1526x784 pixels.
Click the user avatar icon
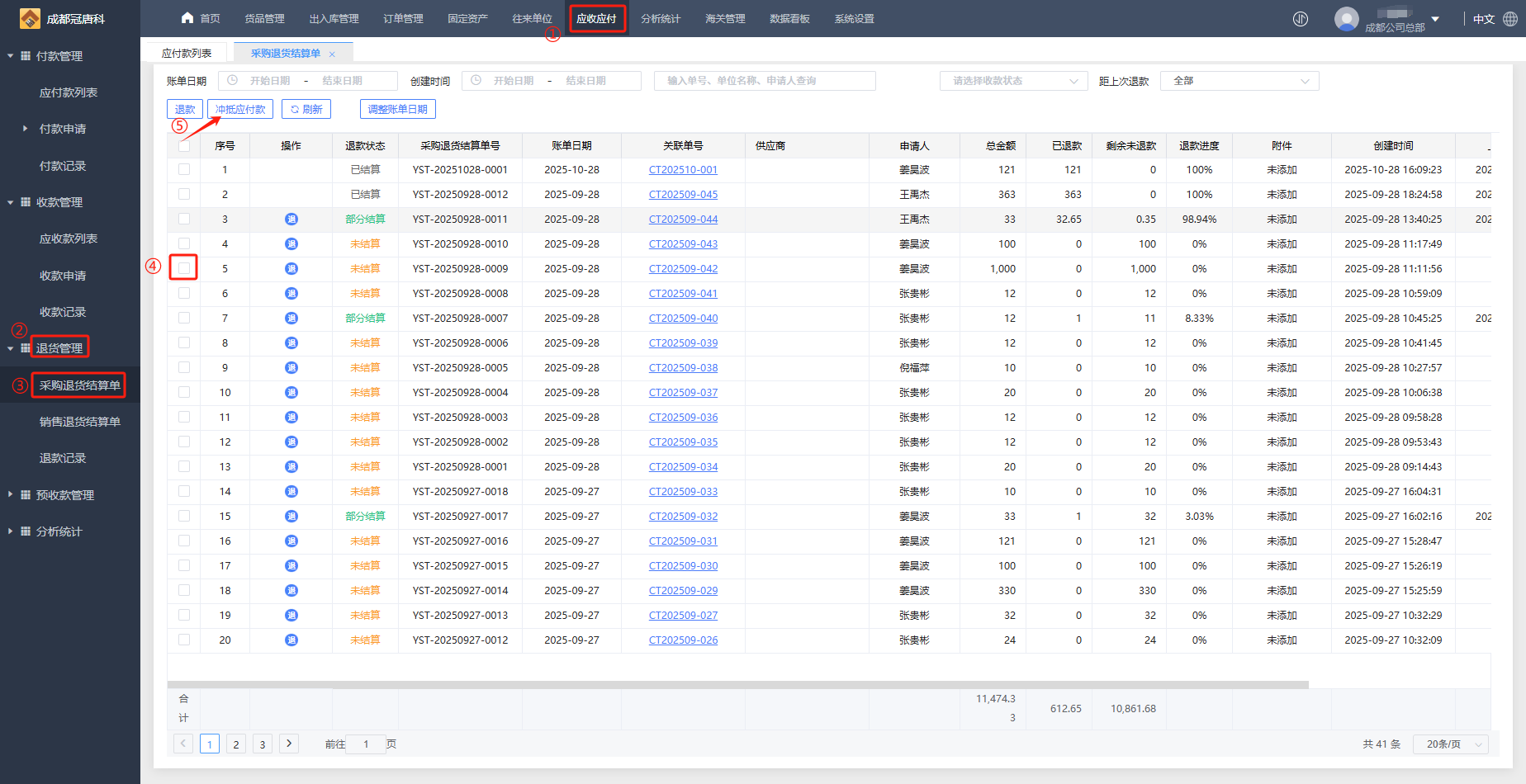tap(1346, 19)
